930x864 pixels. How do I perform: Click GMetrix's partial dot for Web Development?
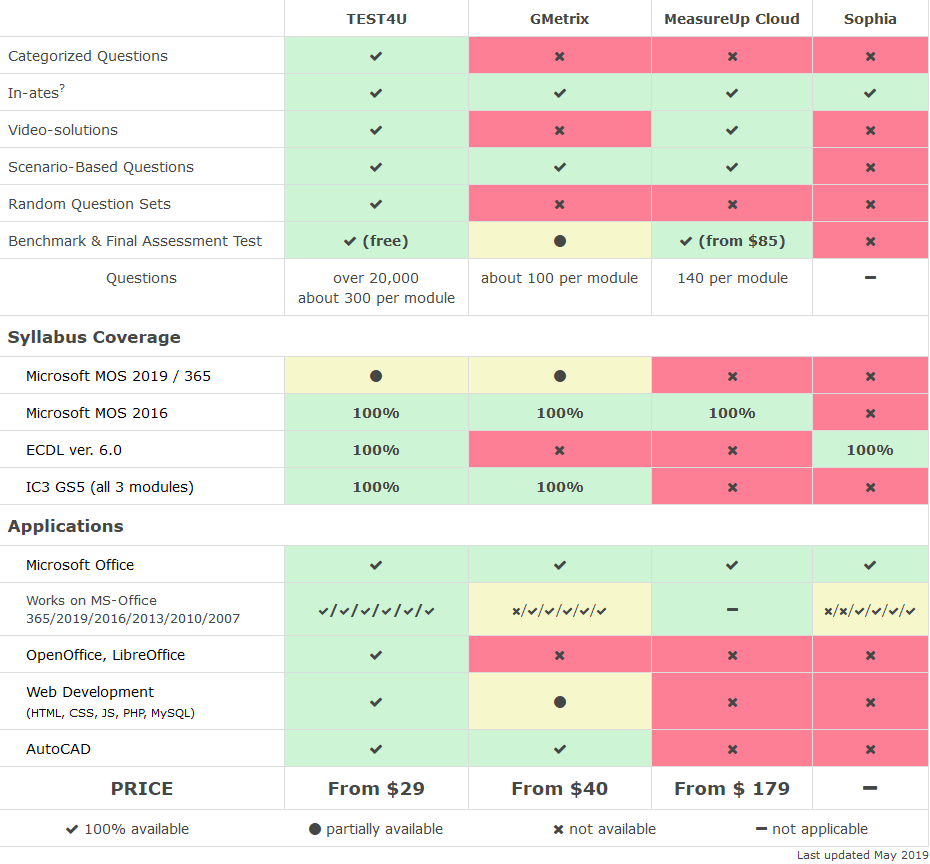click(x=560, y=702)
